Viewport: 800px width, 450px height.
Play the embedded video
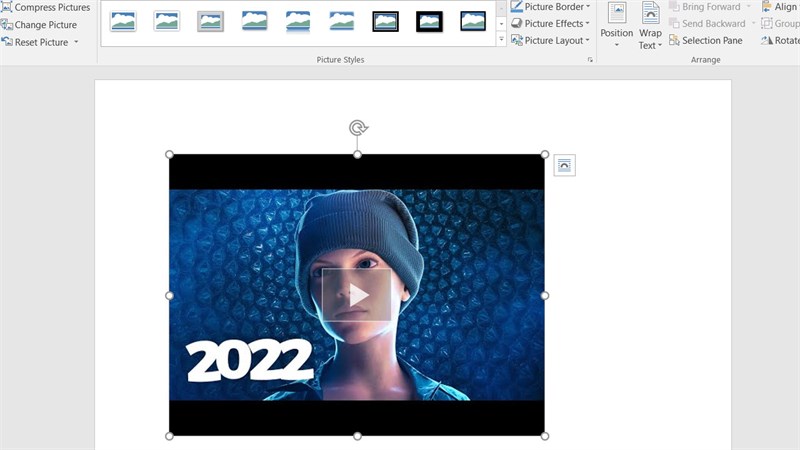point(357,295)
